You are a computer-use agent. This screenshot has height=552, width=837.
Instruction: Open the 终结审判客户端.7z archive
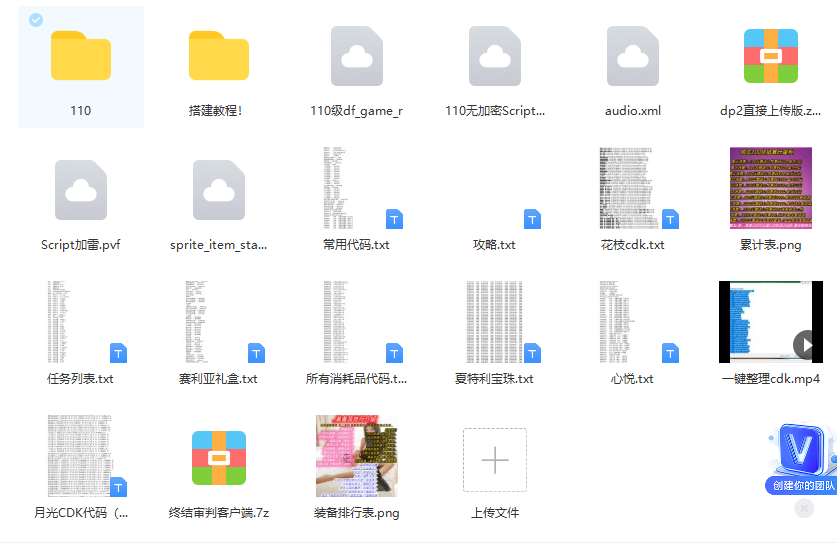tap(219, 458)
